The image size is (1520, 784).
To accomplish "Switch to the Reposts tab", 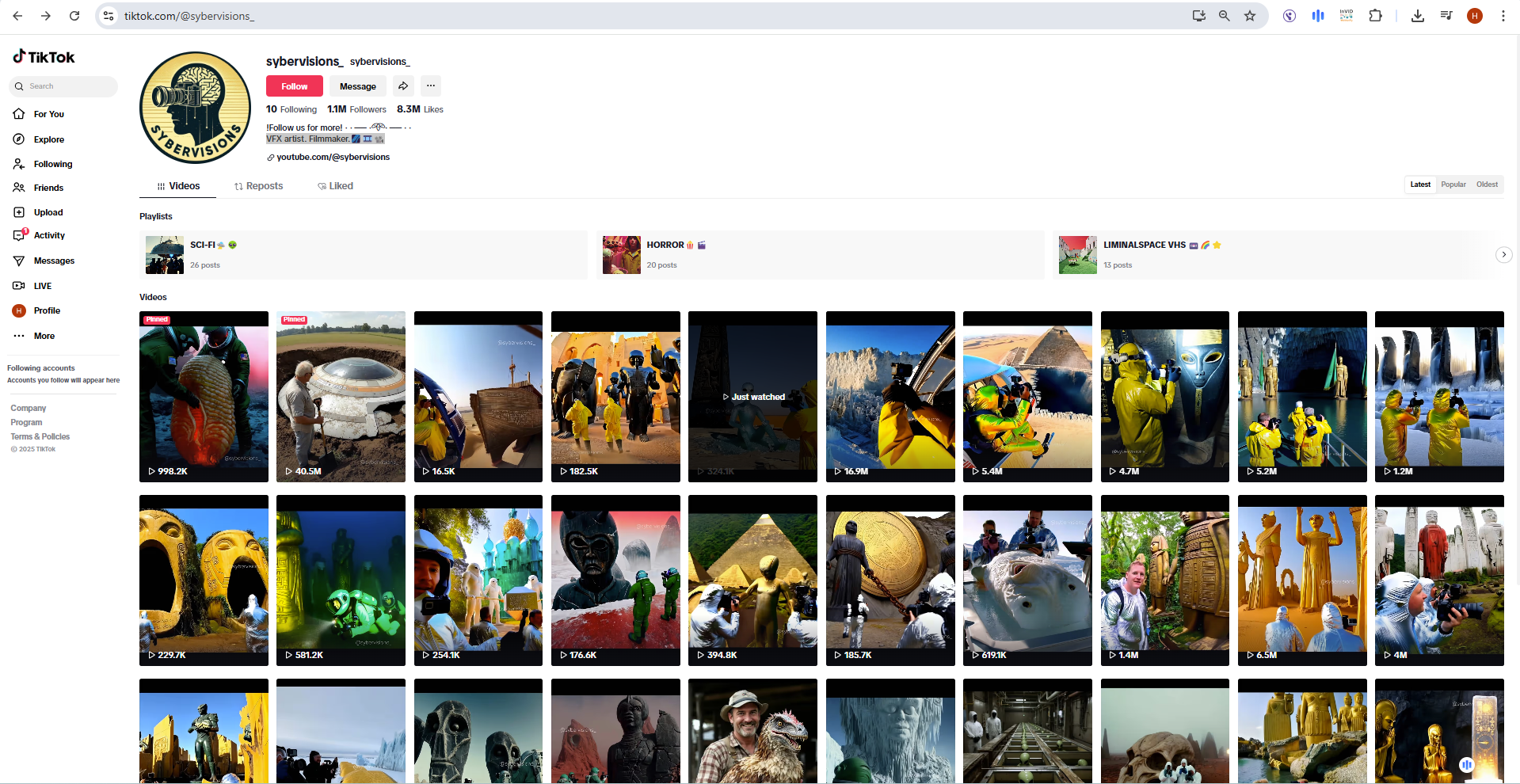I will (259, 186).
